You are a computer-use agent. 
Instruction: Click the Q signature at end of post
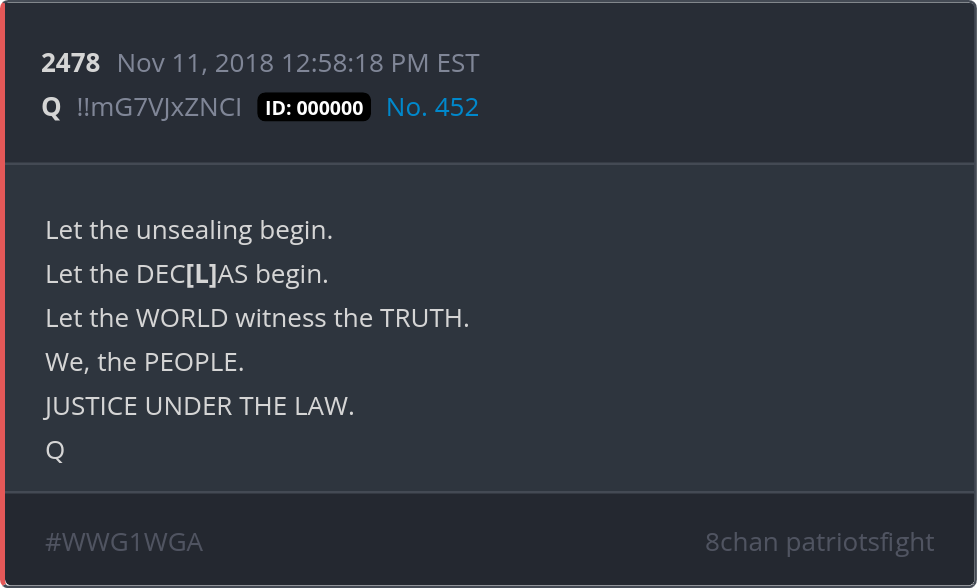[x=55, y=450]
